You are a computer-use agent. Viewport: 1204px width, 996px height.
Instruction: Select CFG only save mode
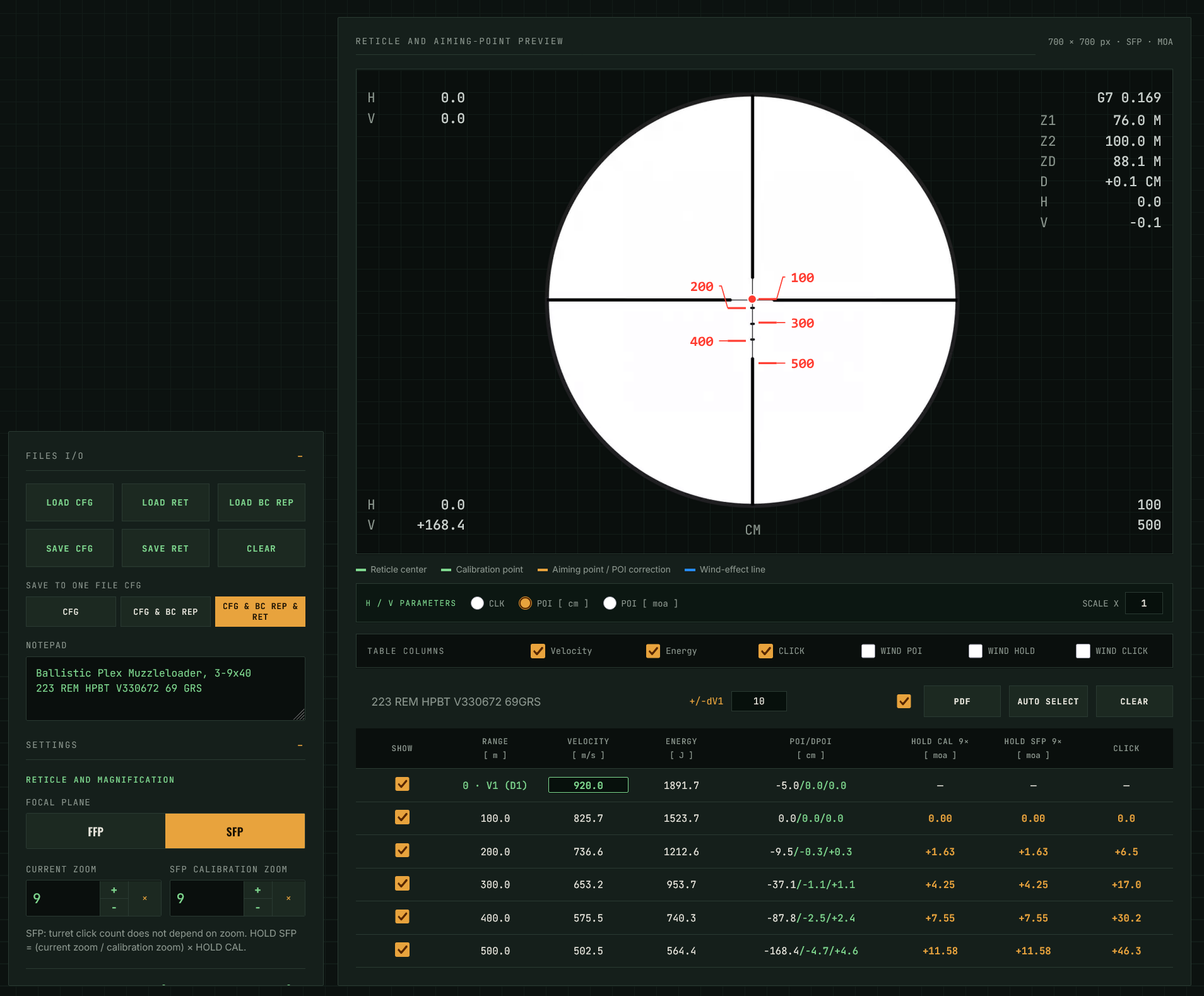tap(71, 612)
